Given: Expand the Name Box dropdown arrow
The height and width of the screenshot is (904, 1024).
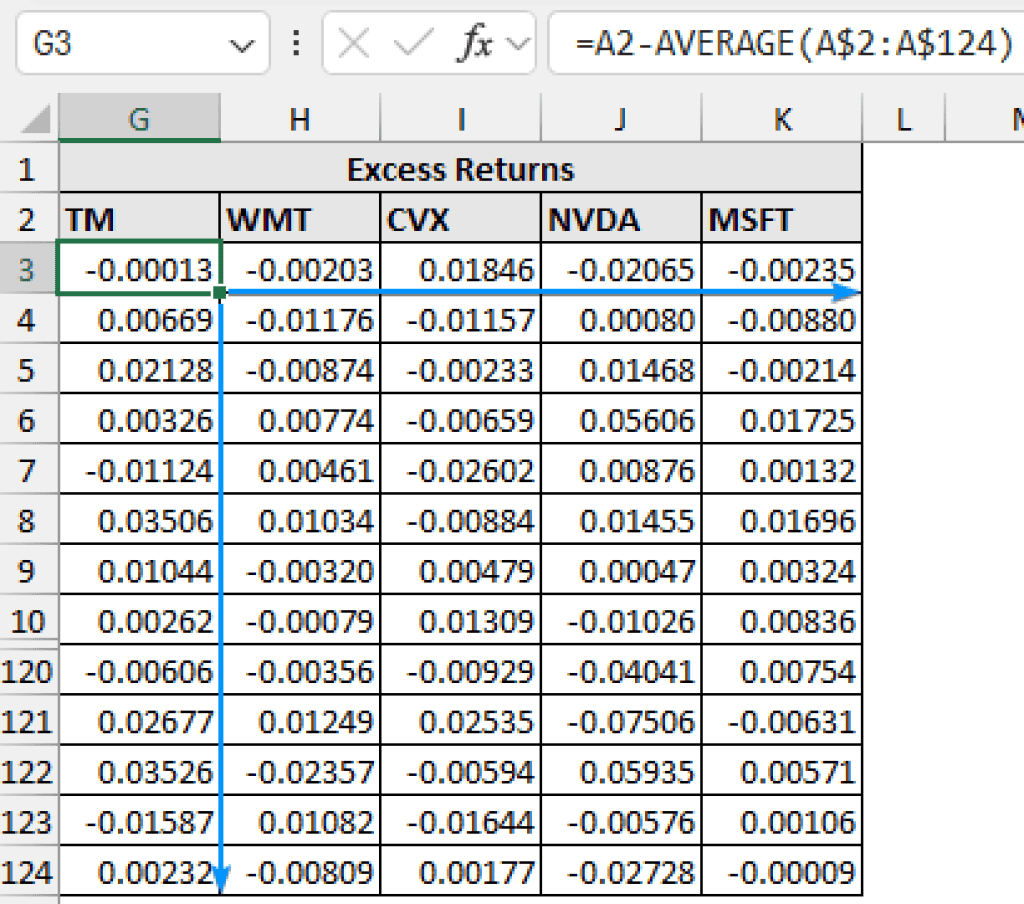Looking at the screenshot, I should coord(241,45).
